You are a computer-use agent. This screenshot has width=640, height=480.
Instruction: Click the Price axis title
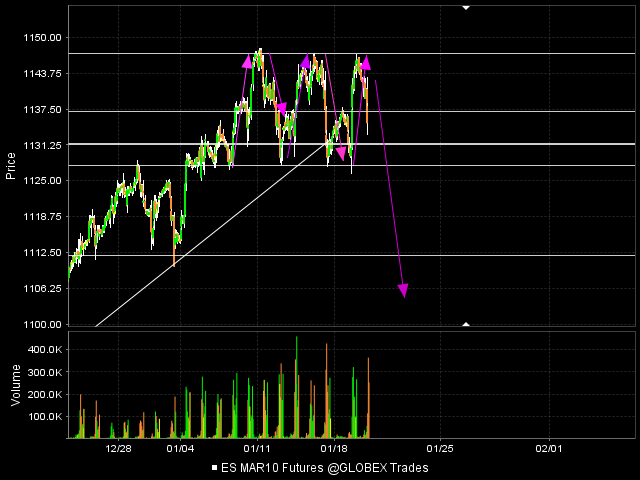[11, 166]
